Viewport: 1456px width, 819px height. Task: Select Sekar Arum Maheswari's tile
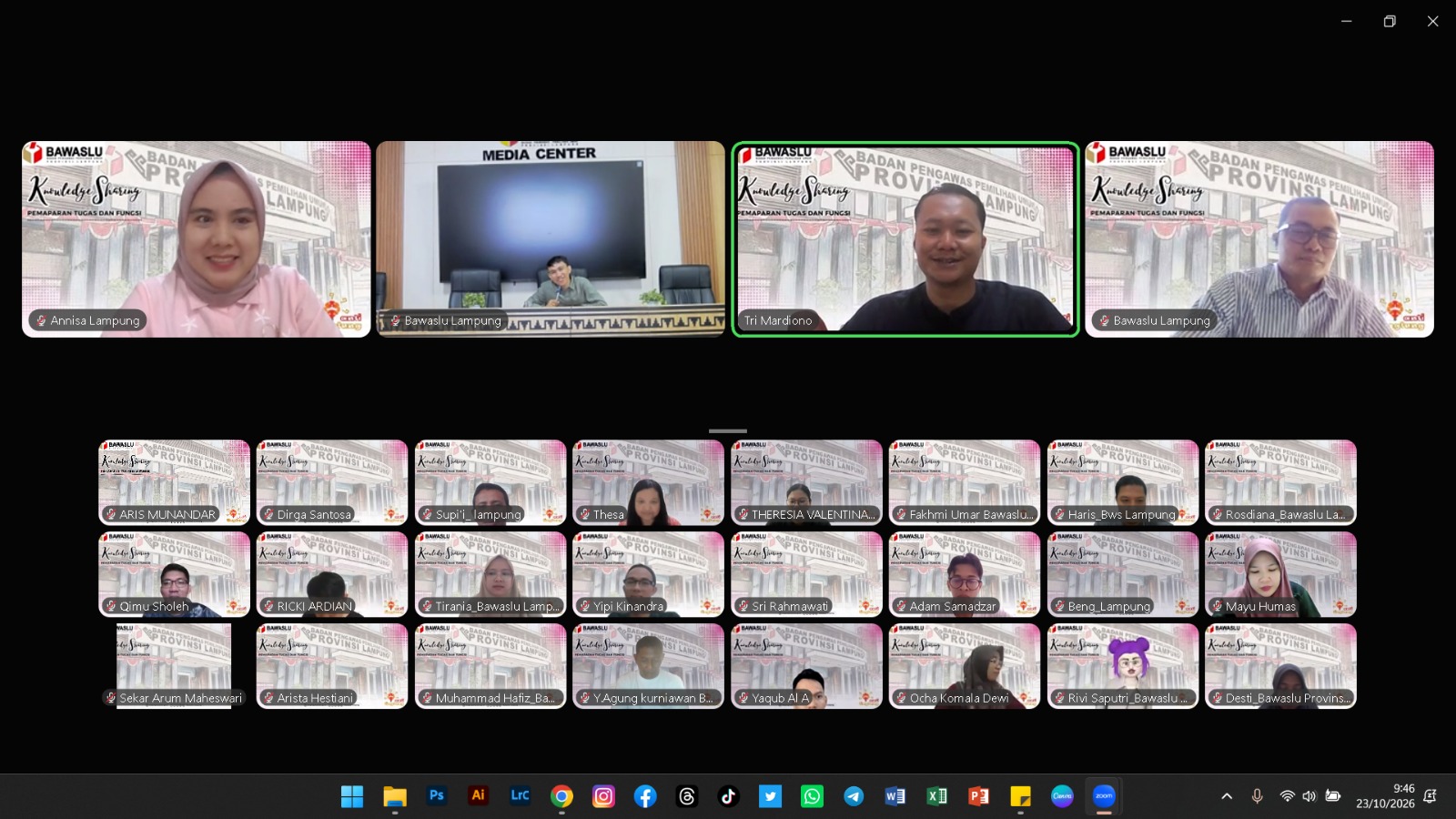click(x=174, y=666)
